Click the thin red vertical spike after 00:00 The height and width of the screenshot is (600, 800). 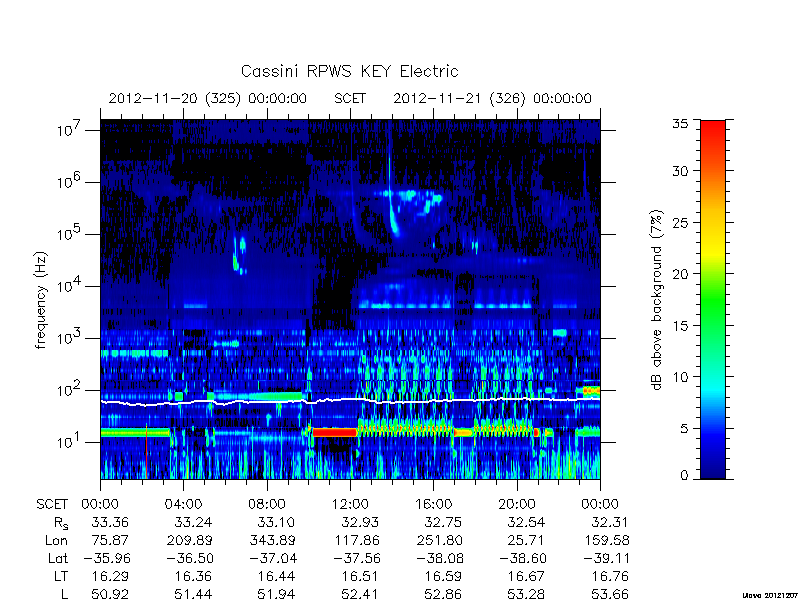coord(146,451)
